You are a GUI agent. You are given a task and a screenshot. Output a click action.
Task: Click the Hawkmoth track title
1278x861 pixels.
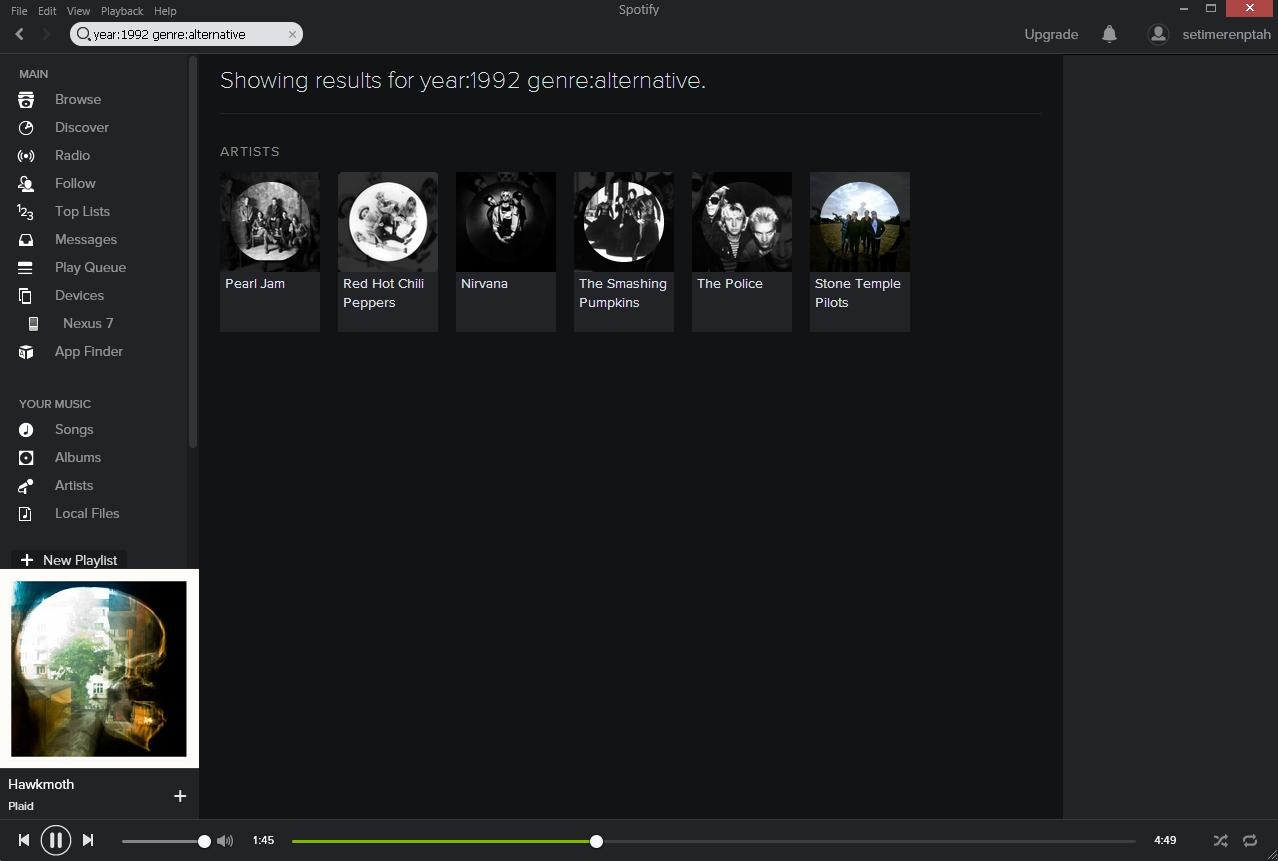click(41, 785)
